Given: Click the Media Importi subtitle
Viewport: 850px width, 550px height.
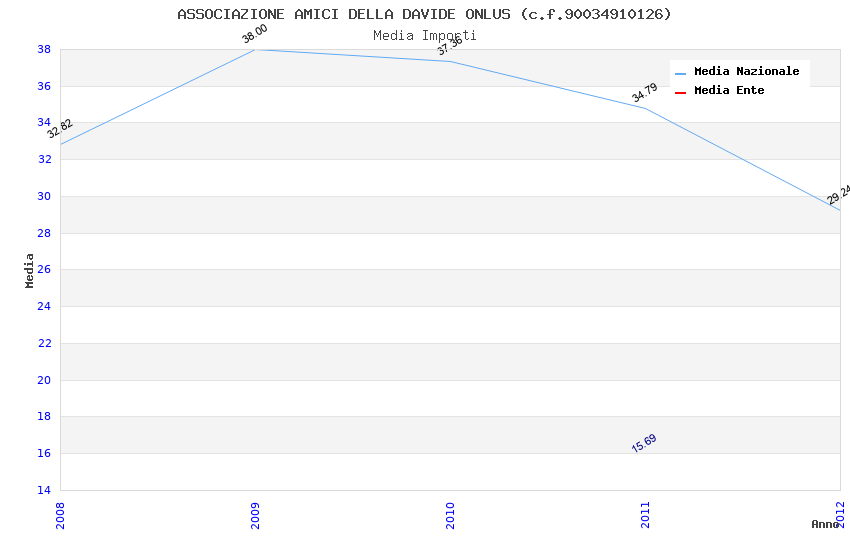Looking at the screenshot, I should coord(424,36).
